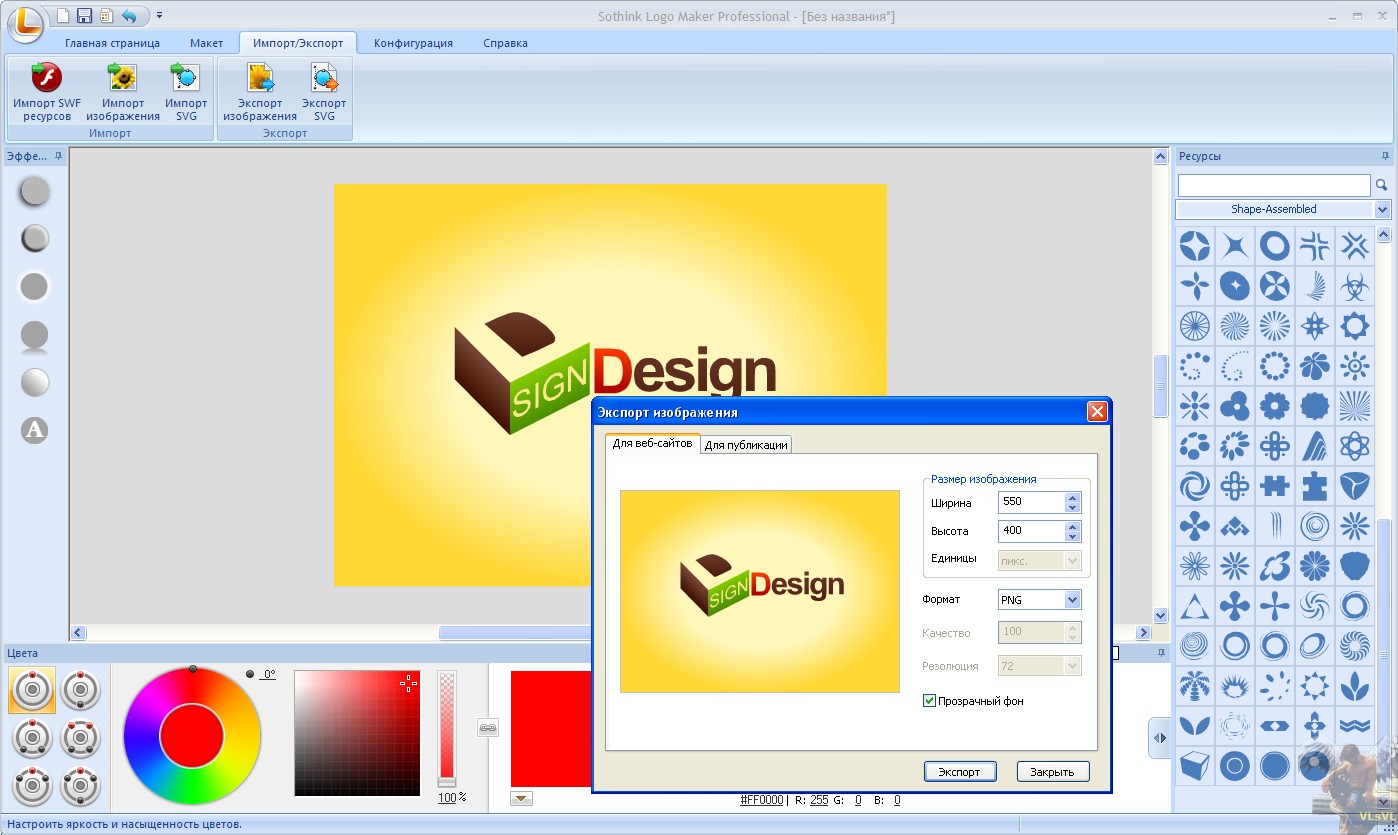Pin the Цвета panel

(1162, 653)
